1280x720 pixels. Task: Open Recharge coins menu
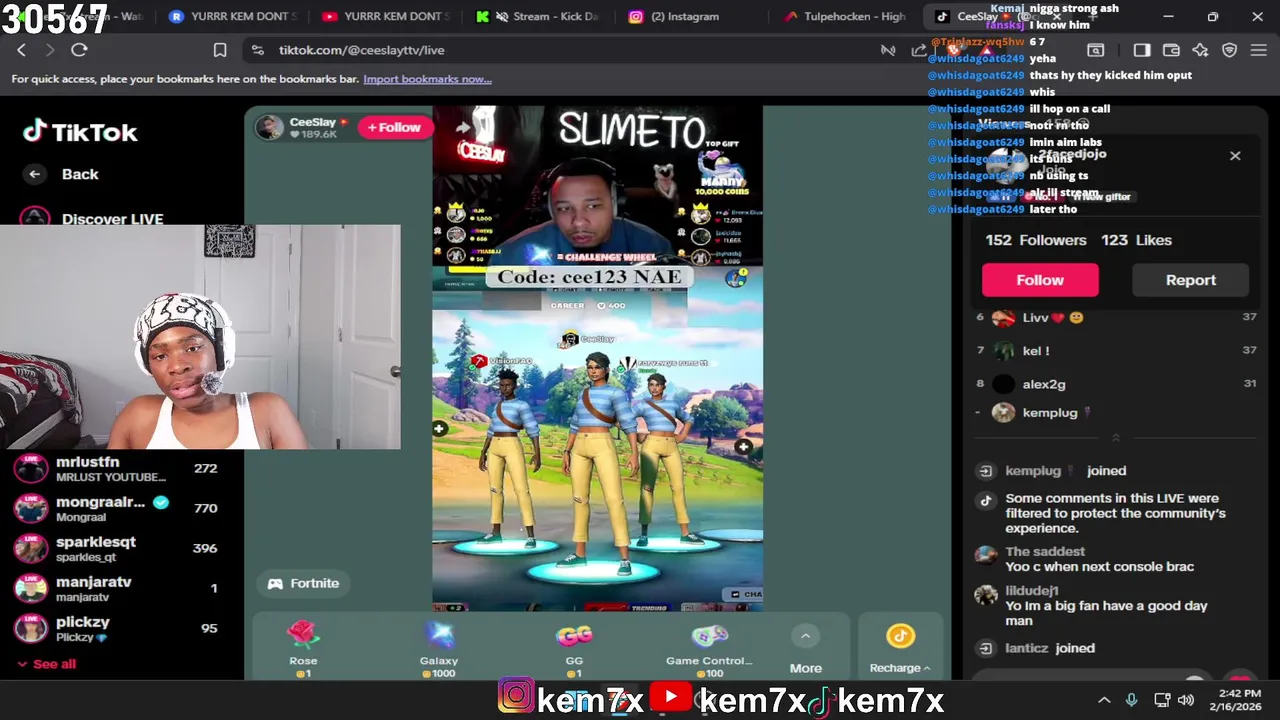[900, 648]
